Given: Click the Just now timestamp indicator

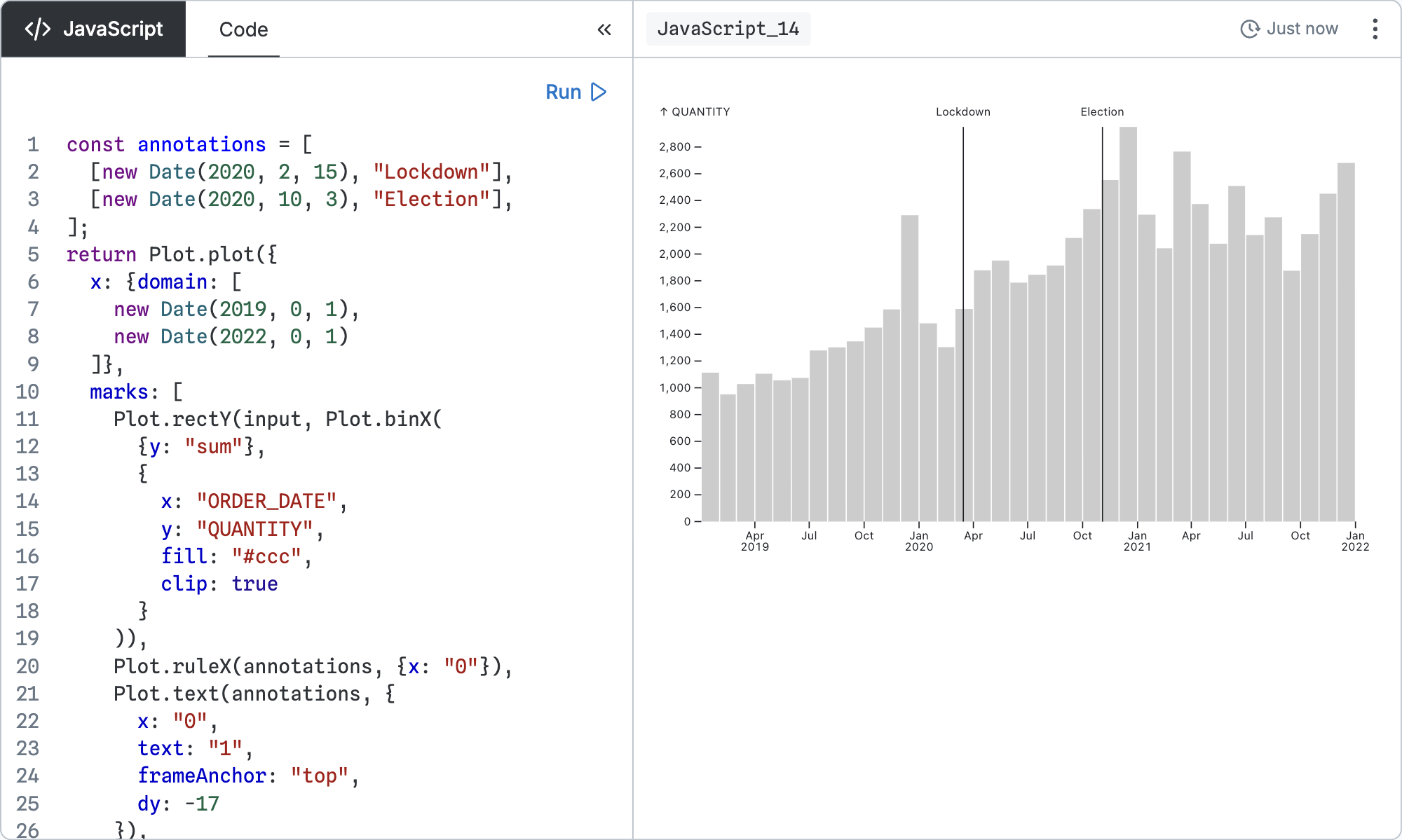Looking at the screenshot, I should pos(1302,28).
